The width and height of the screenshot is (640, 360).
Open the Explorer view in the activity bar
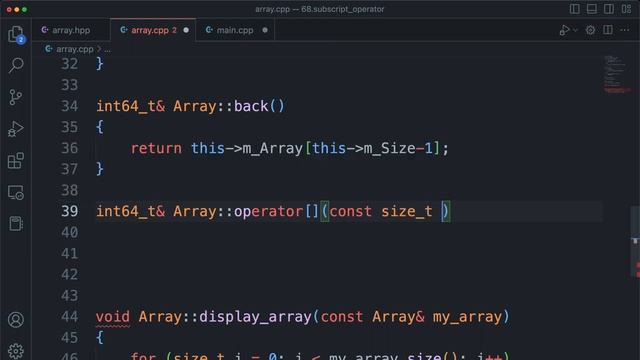coord(16,33)
